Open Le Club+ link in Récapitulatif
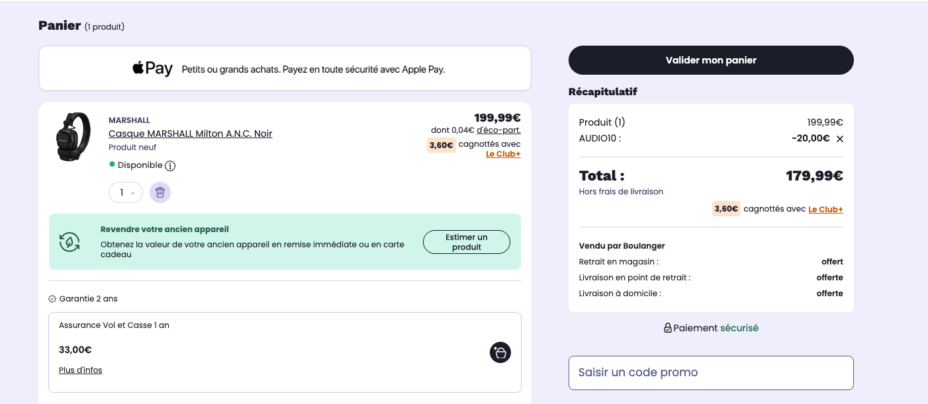The image size is (928, 404). point(826,209)
